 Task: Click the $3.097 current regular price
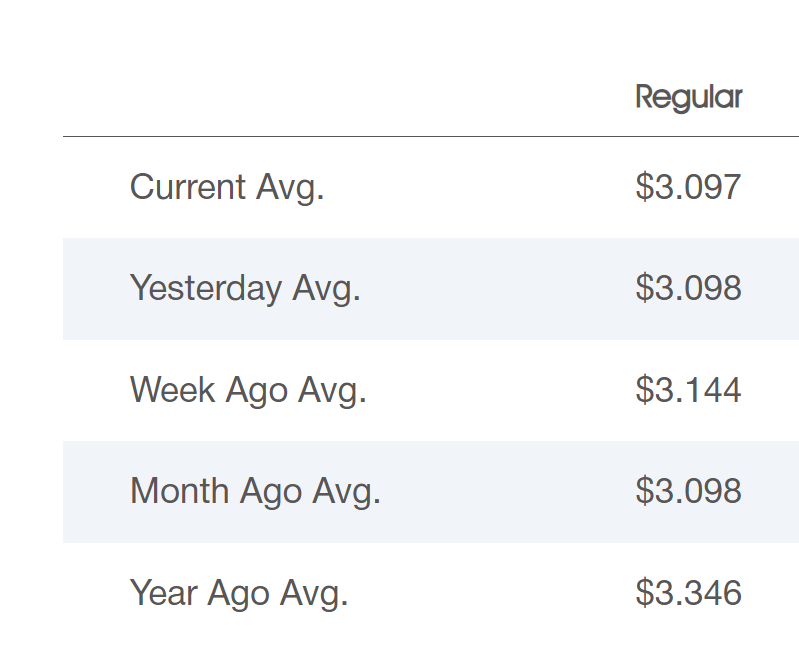tap(688, 187)
